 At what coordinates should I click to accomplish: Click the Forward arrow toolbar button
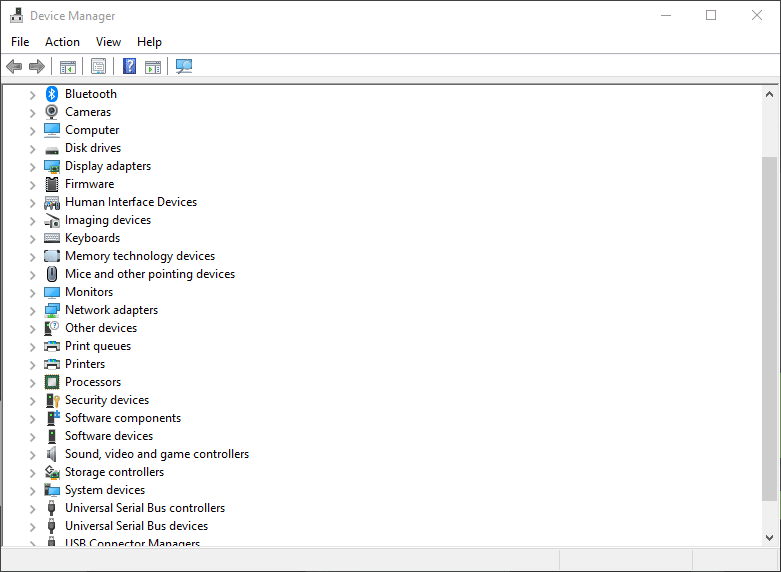(x=37, y=67)
